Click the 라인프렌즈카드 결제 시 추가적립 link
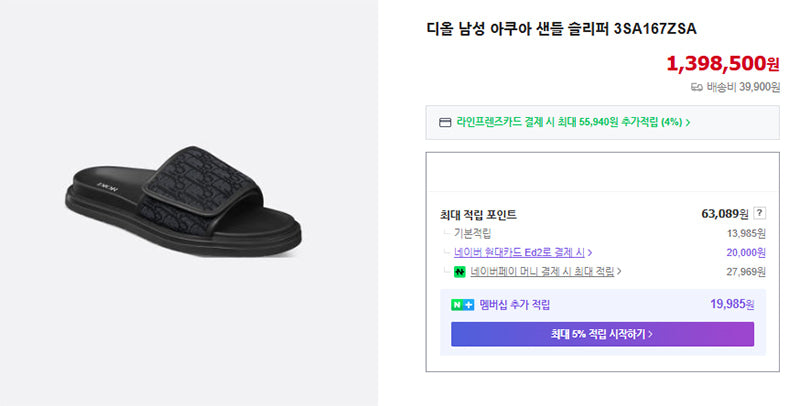 (x=569, y=122)
